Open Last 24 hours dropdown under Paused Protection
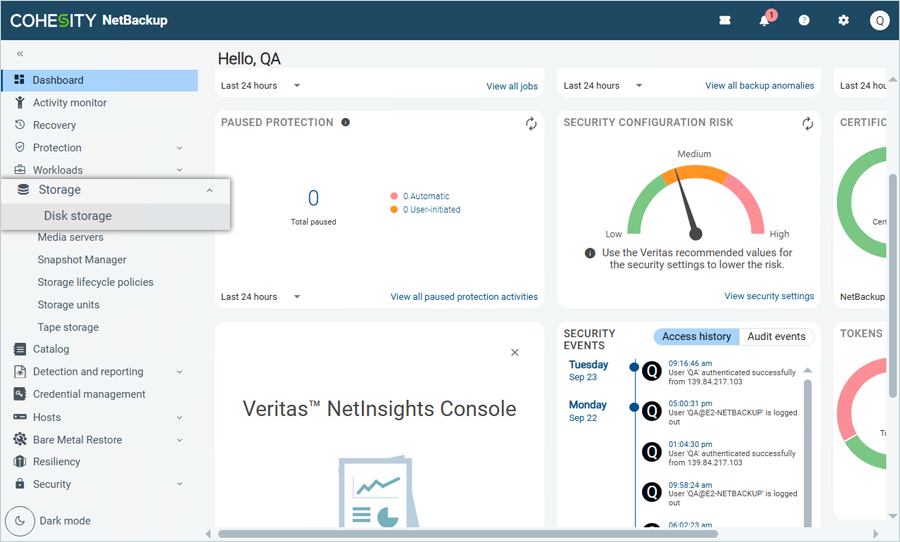The image size is (900, 542). pos(261,297)
